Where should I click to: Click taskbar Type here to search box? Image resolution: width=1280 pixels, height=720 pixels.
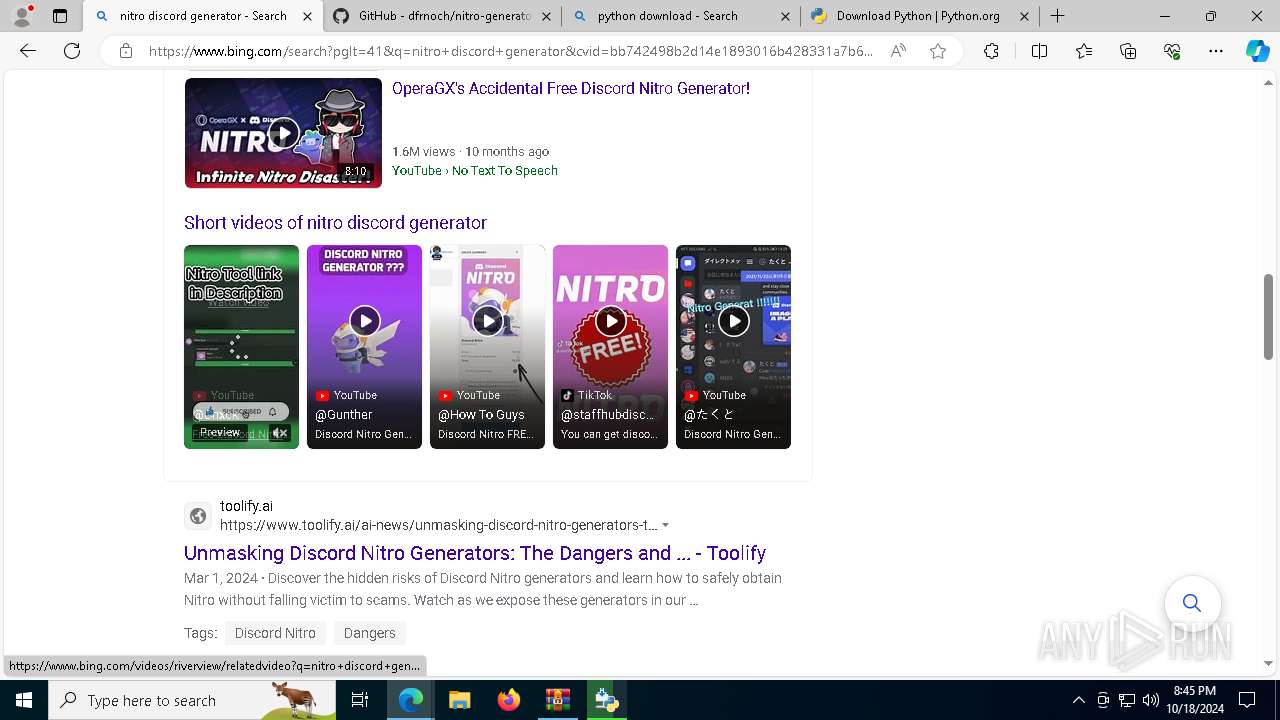[x=192, y=700]
